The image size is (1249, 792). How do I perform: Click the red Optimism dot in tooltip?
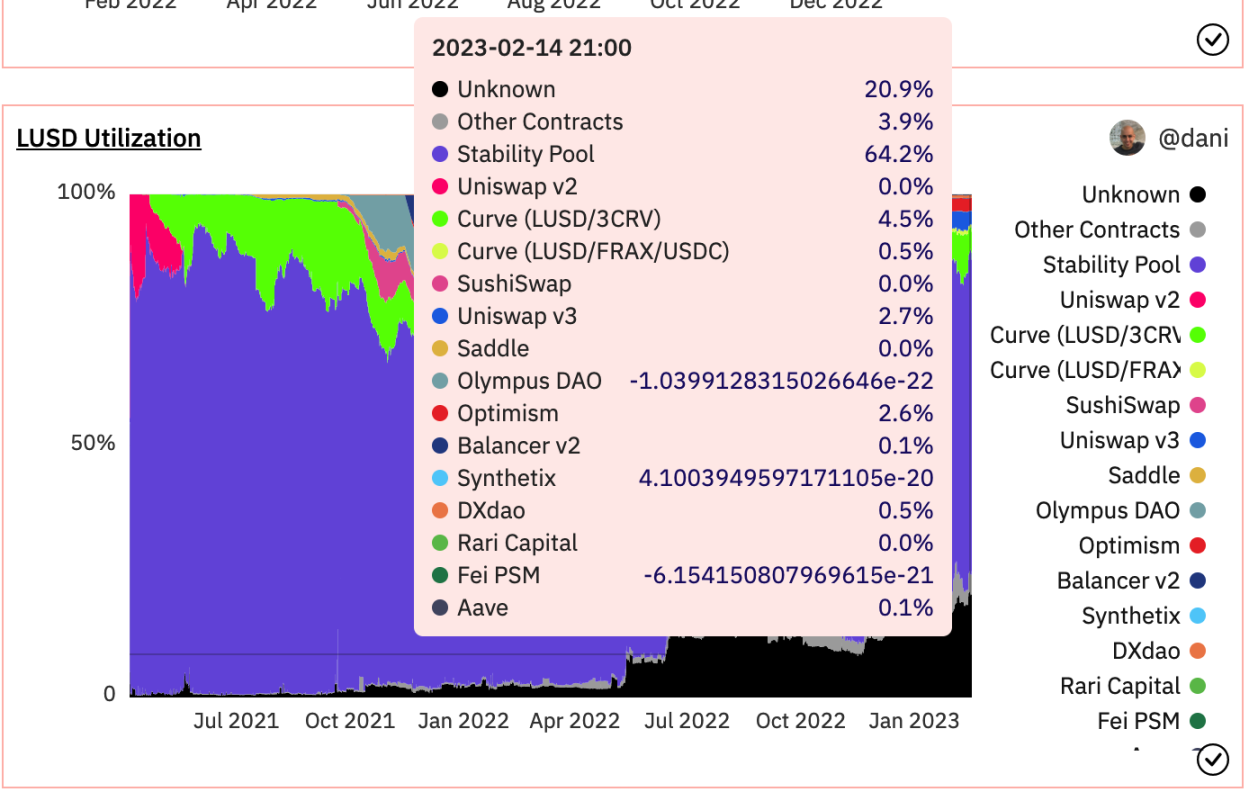[x=439, y=414]
